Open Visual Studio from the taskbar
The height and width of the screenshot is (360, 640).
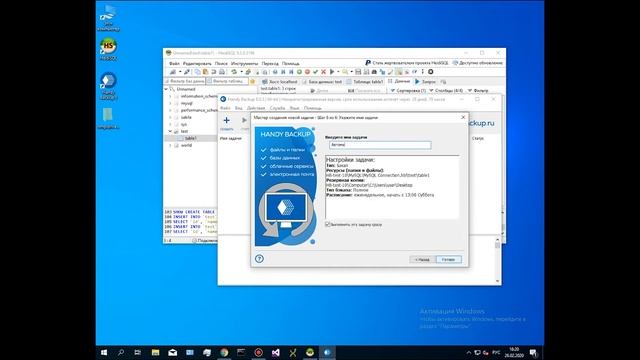click(276, 353)
